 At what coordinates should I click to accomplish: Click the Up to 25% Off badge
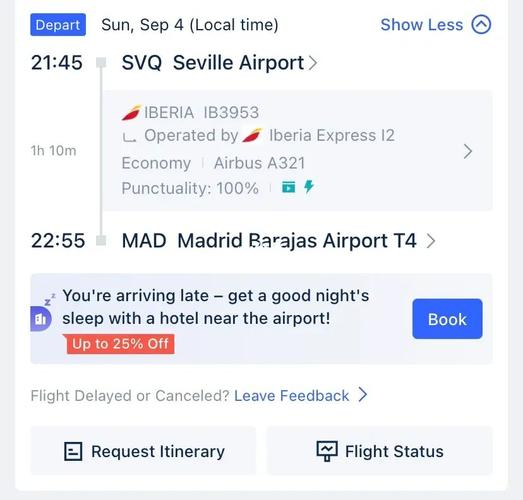coord(119,344)
